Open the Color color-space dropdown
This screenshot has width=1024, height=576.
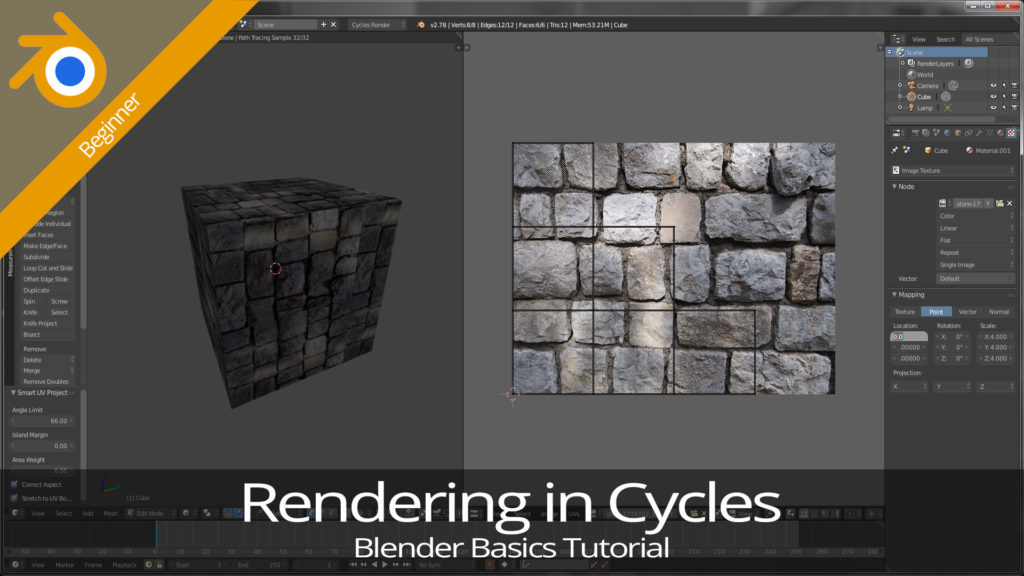[976, 216]
